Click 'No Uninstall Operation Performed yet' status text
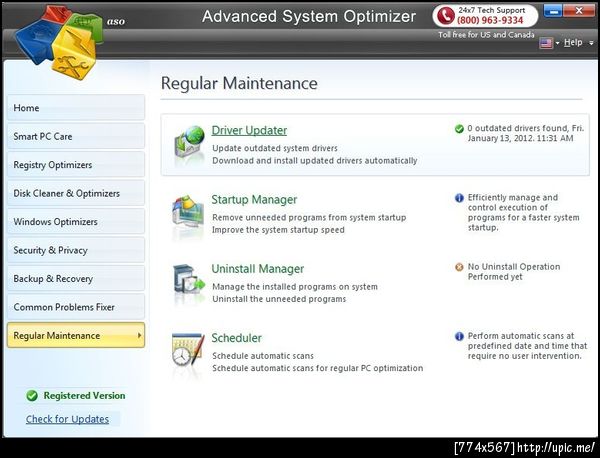The height and width of the screenshot is (458, 600). tap(514, 272)
